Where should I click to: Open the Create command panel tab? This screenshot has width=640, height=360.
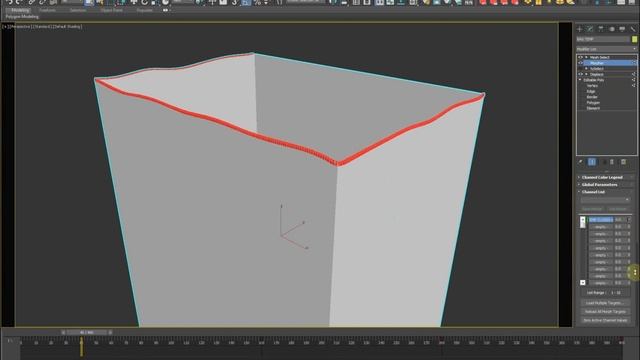coord(579,29)
